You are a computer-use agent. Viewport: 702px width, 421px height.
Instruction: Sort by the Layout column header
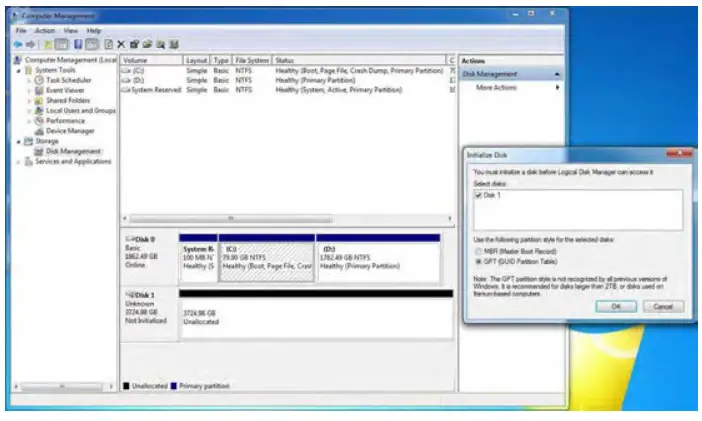197,60
